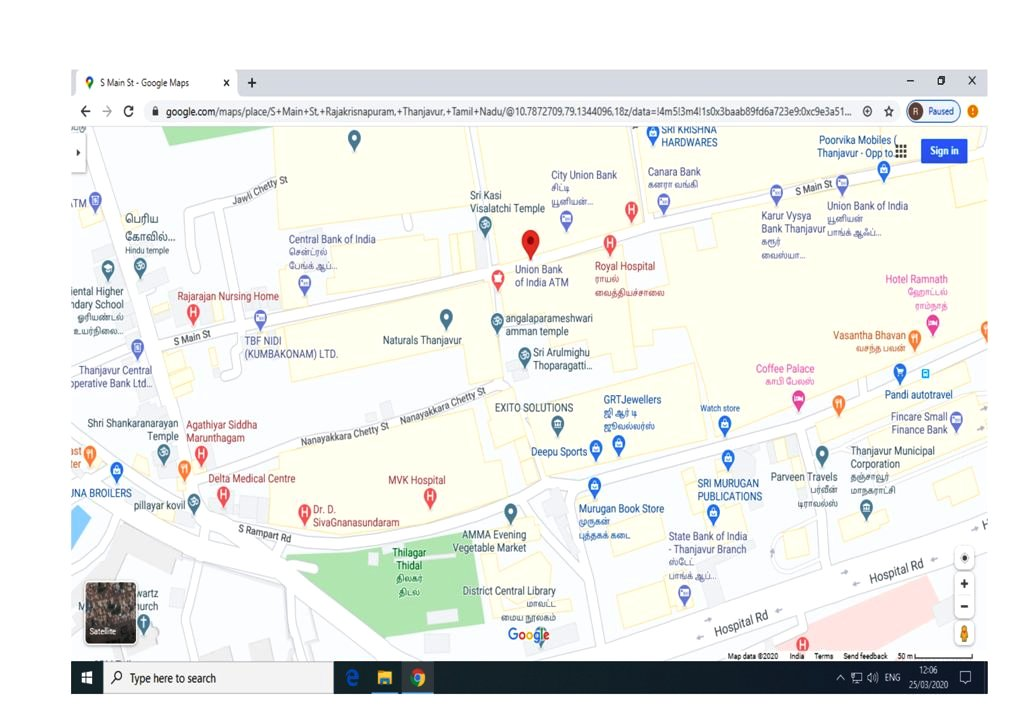1024x724 pixels.
Task: Reload the page in Chrome
Action: [x=128, y=112]
